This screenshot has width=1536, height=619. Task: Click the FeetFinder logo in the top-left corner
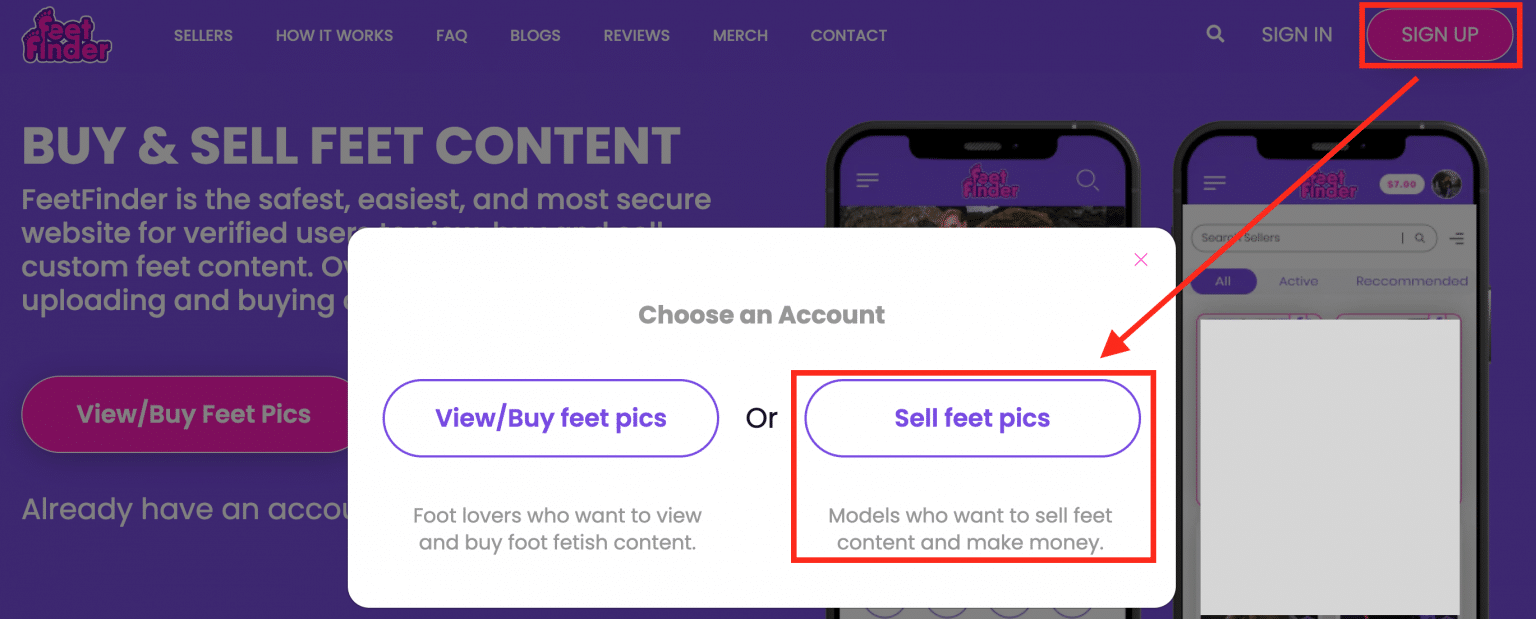point(65,36)
